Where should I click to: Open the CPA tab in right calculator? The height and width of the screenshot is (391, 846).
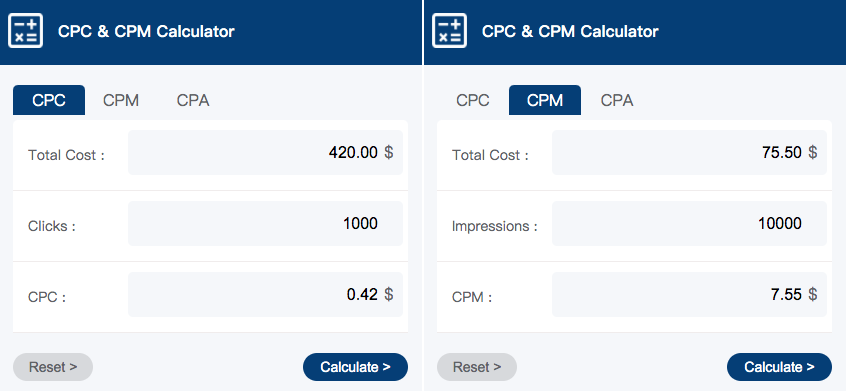coord(617,100)
